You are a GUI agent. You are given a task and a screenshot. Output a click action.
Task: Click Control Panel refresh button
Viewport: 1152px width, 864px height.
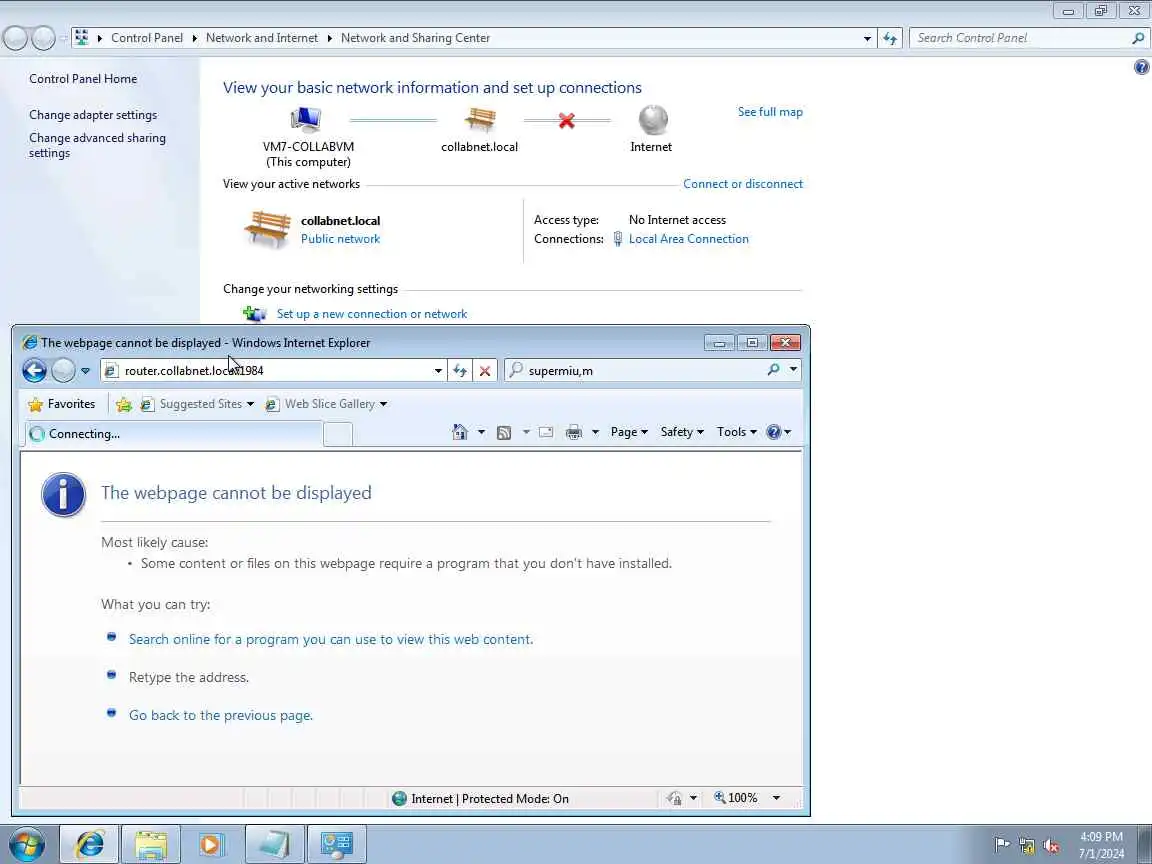tap(890, 38)
